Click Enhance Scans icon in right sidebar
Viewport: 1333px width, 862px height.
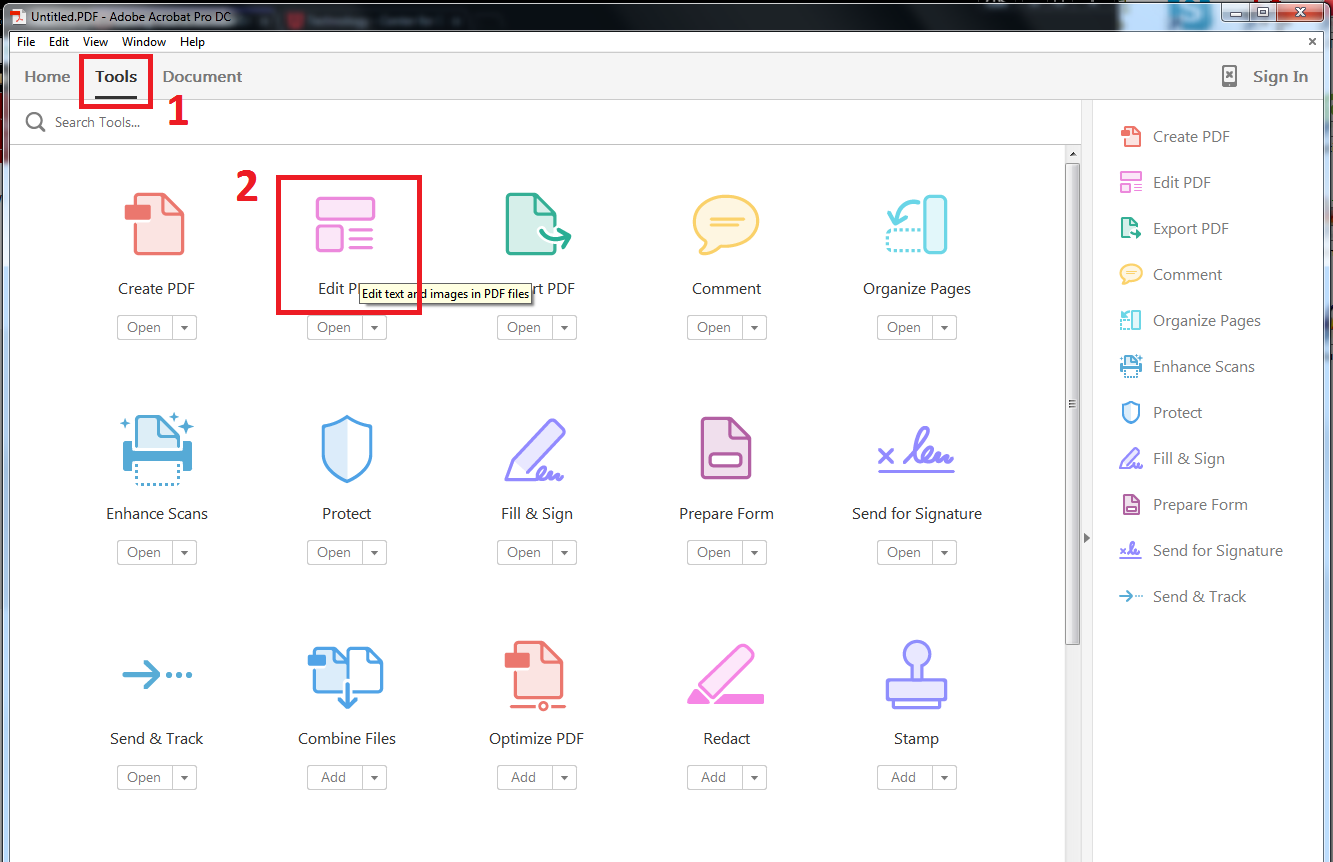(x=1131, y=366)
